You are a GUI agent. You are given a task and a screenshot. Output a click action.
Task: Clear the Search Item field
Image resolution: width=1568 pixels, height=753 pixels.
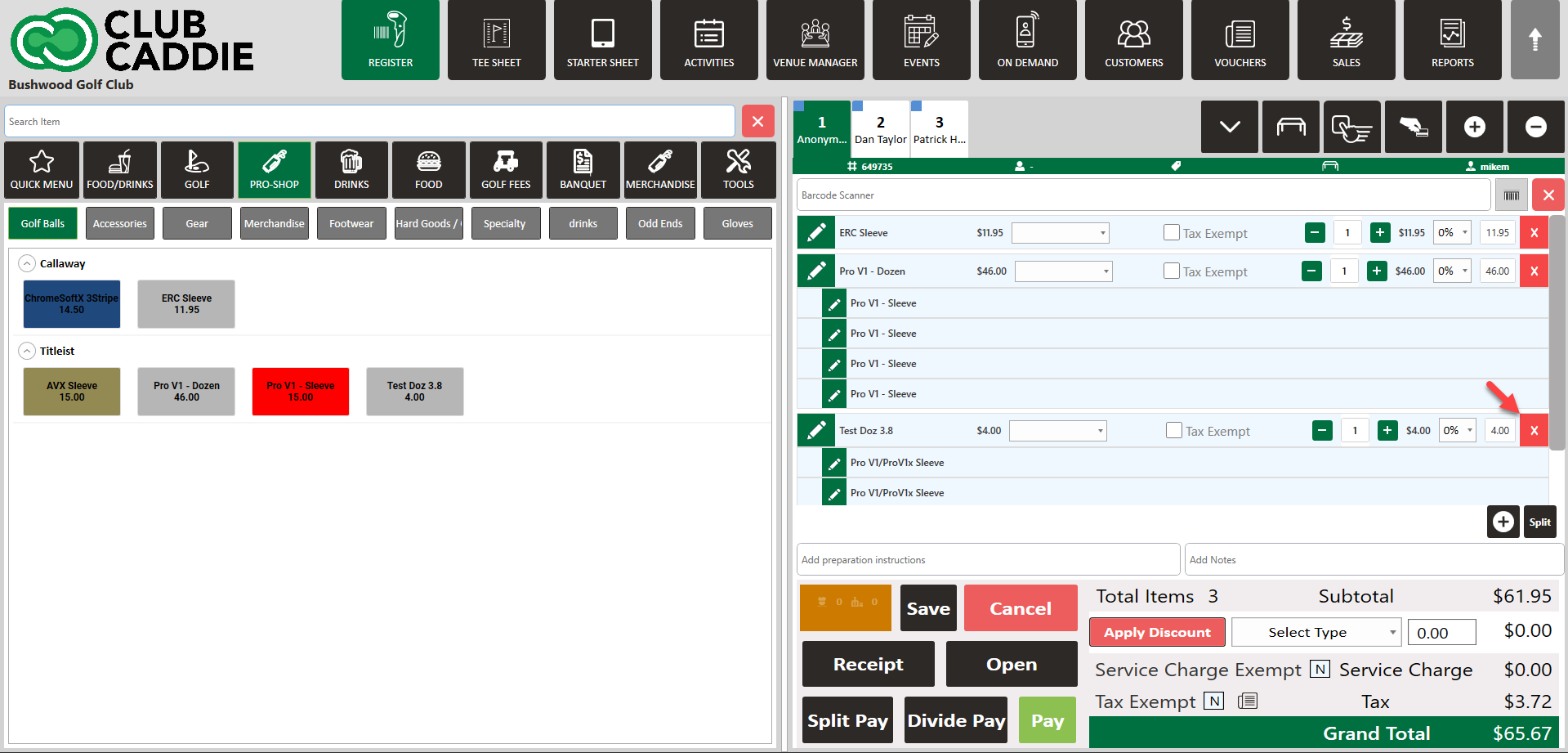point(757,122)
